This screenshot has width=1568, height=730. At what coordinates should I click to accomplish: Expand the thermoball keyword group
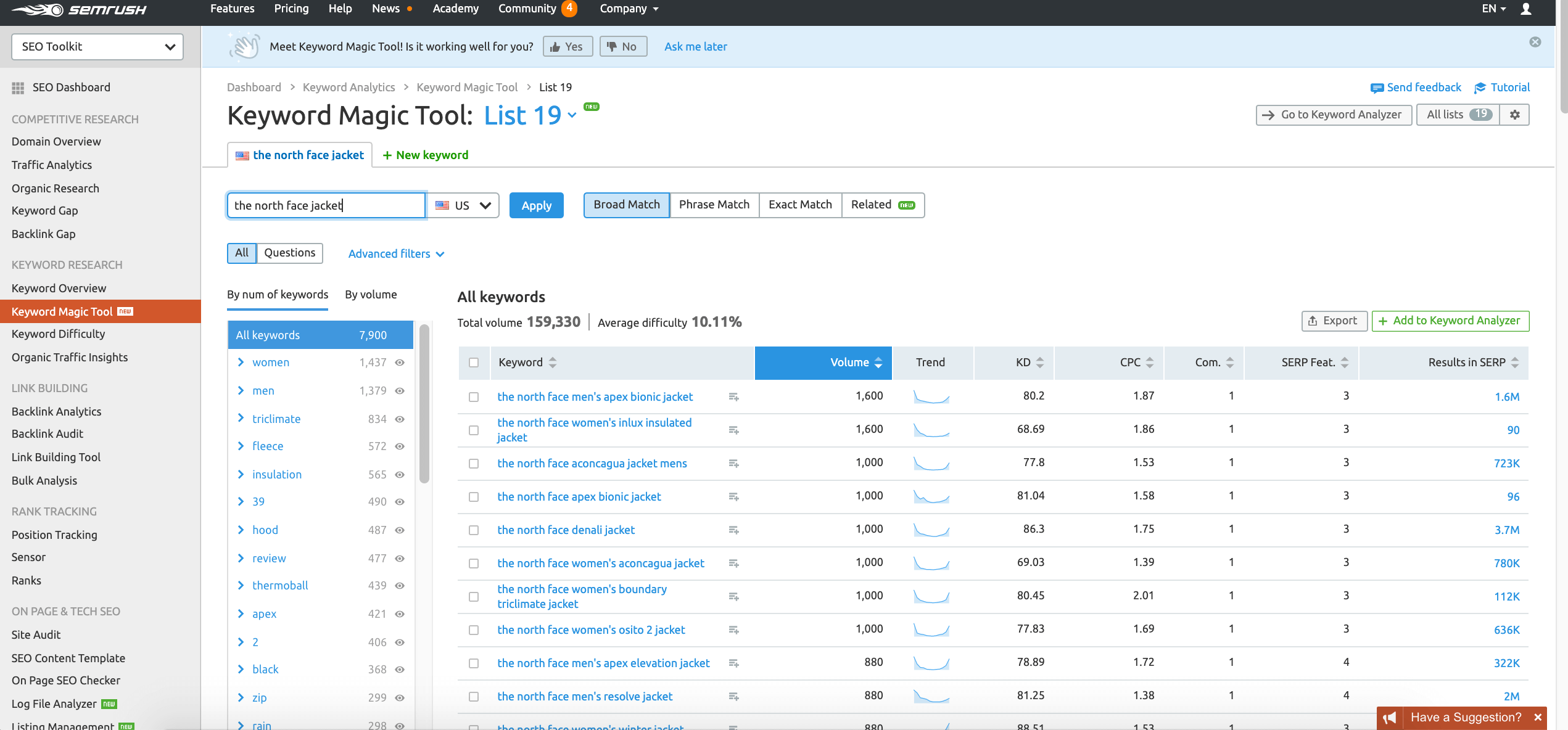pos(241,585)
